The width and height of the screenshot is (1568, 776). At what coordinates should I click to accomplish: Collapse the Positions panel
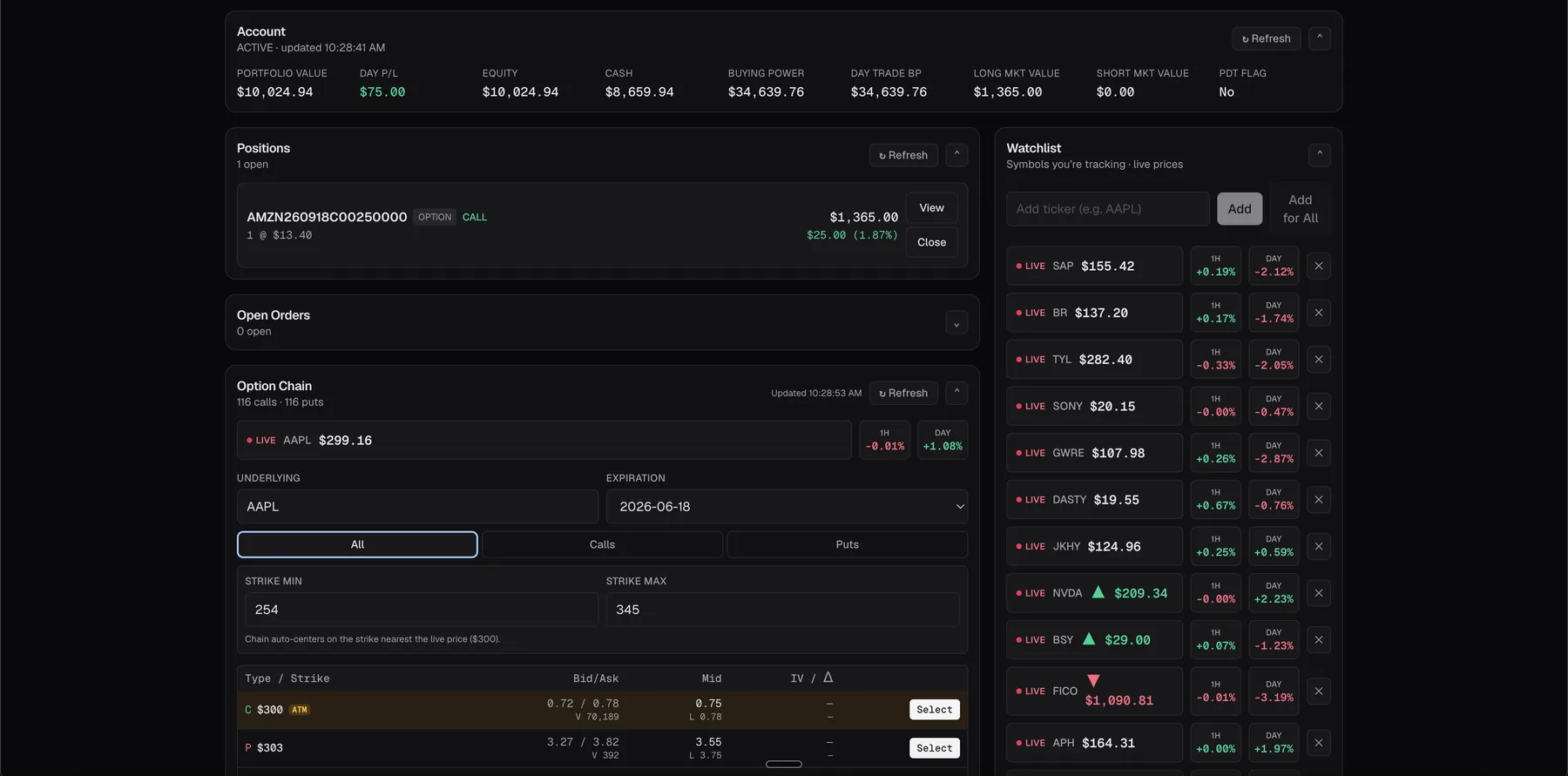point(956,155)
